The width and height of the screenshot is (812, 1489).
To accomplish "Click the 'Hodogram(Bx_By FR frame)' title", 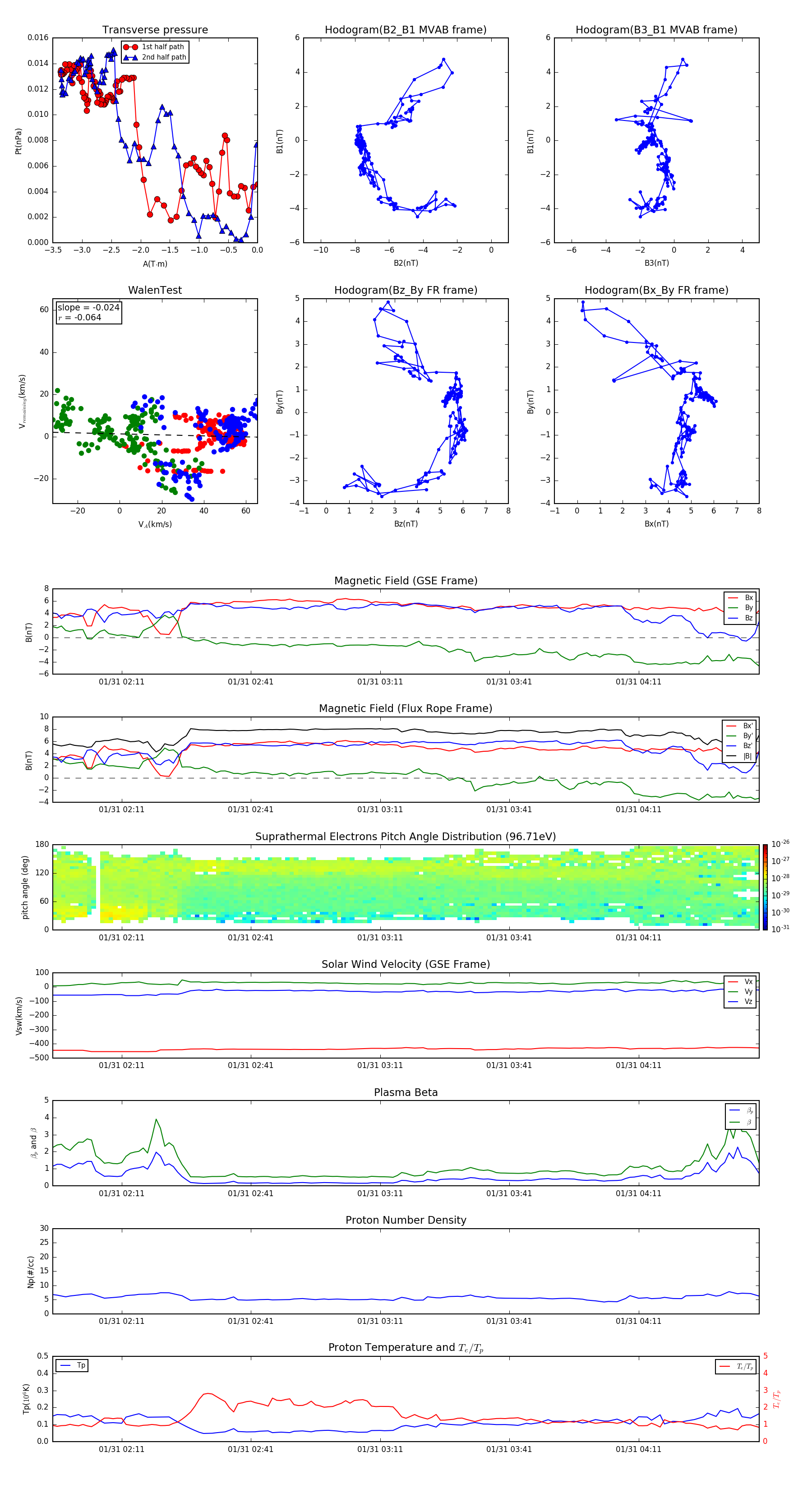I will [x=656, y=290].
